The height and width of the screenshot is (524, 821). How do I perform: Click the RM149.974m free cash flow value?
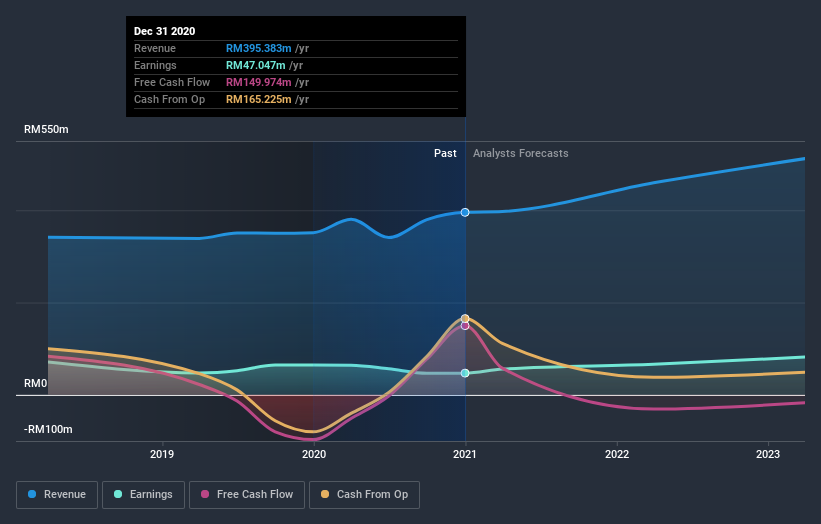(x=259, y=82)
